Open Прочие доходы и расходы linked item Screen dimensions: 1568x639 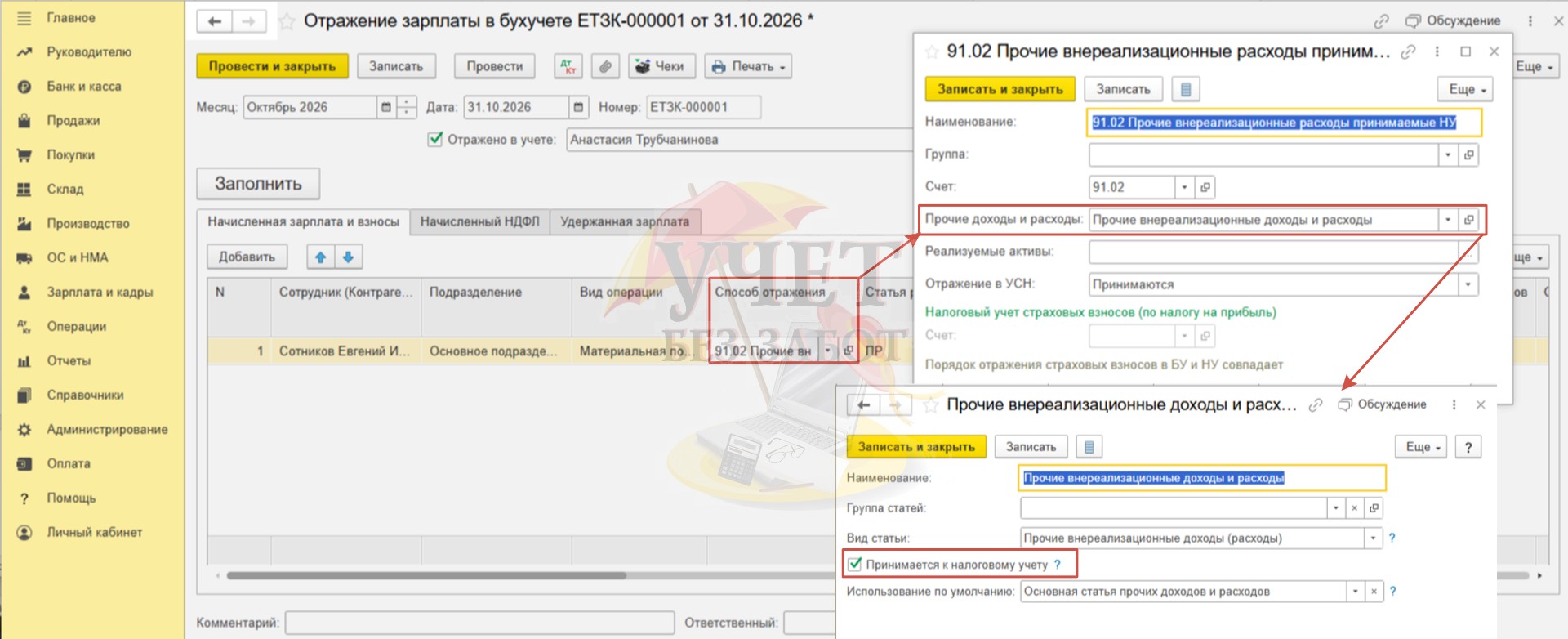(x=1468, y=220)
